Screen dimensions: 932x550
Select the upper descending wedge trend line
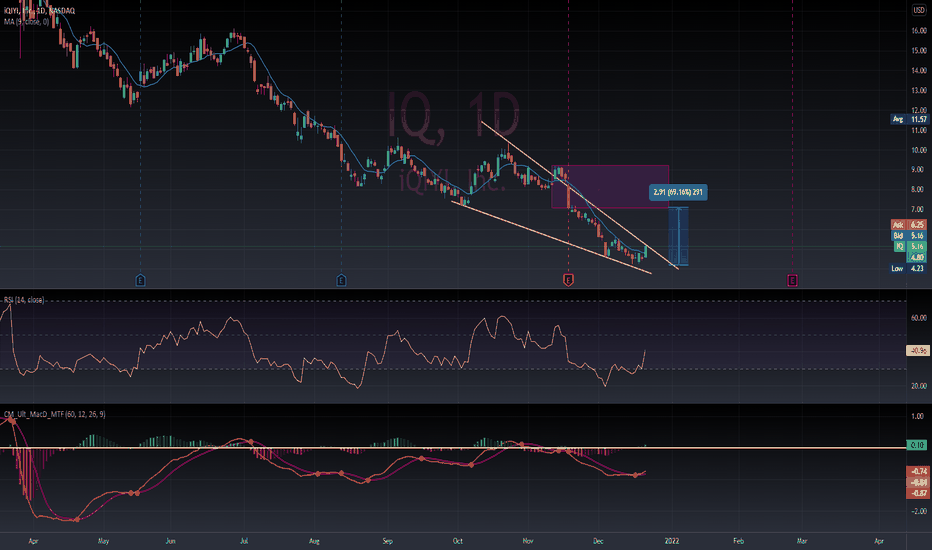tap(580, 195)
